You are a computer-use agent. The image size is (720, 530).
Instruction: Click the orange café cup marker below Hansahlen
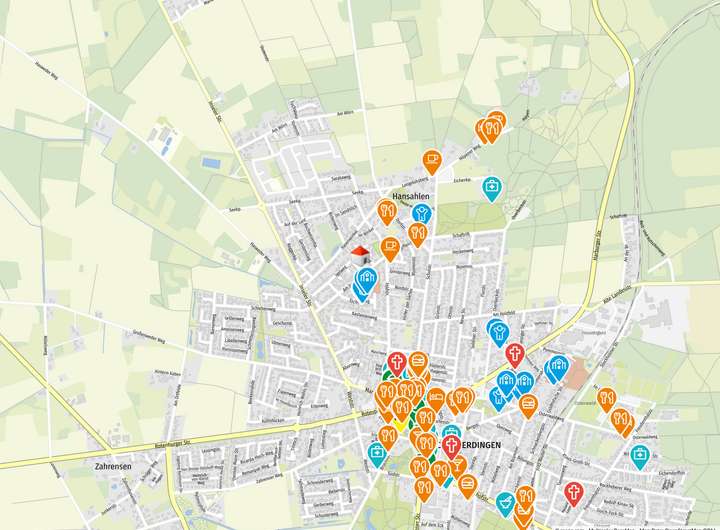tap(390, 245)
